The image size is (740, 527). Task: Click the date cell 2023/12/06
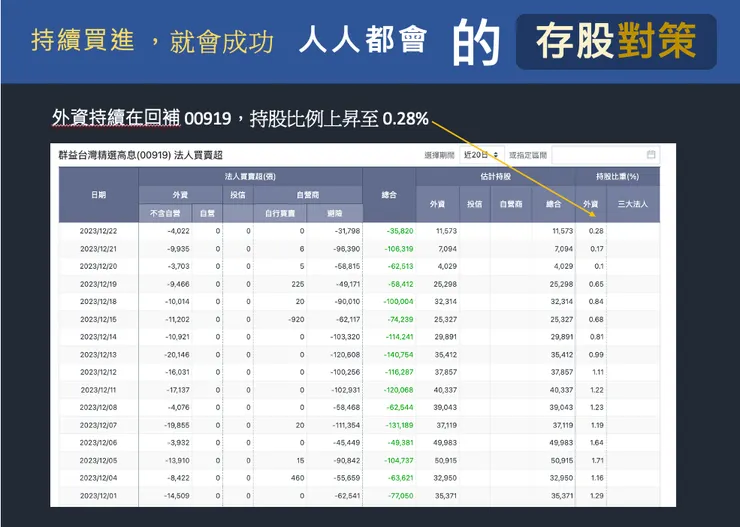point(98,443)
